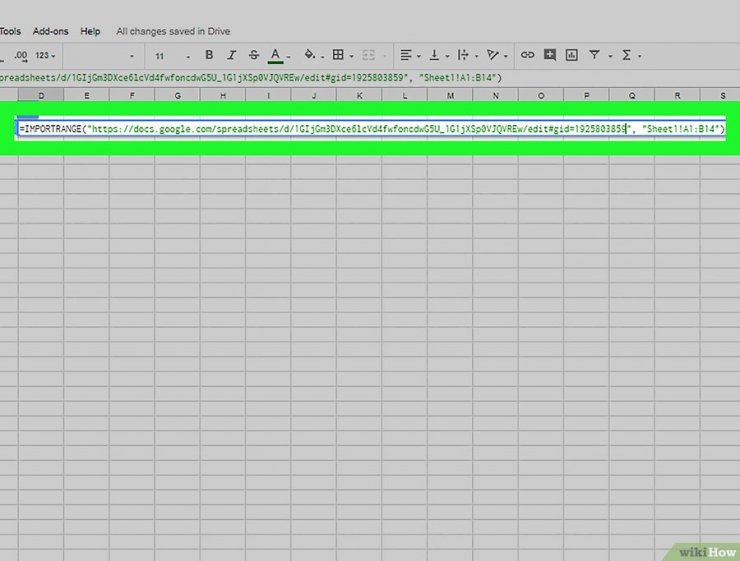Expand the filter views dropdown arrow
This screenshot has height=561, width=740.
click(610, 57)
